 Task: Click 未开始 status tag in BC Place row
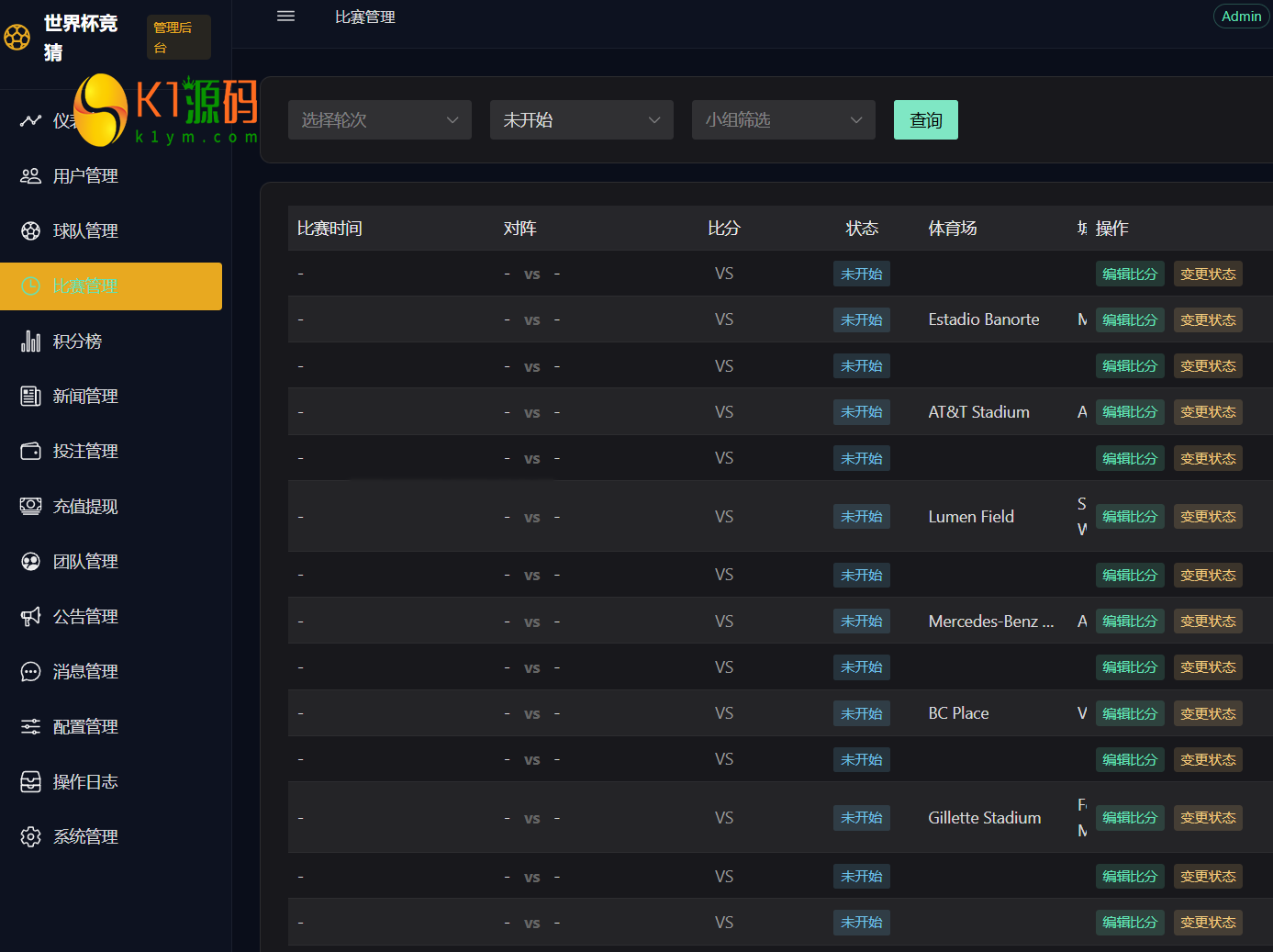point(862,713)
